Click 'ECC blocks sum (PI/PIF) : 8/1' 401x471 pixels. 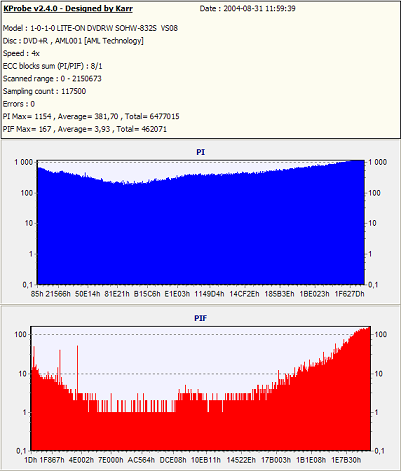(53, 66)
